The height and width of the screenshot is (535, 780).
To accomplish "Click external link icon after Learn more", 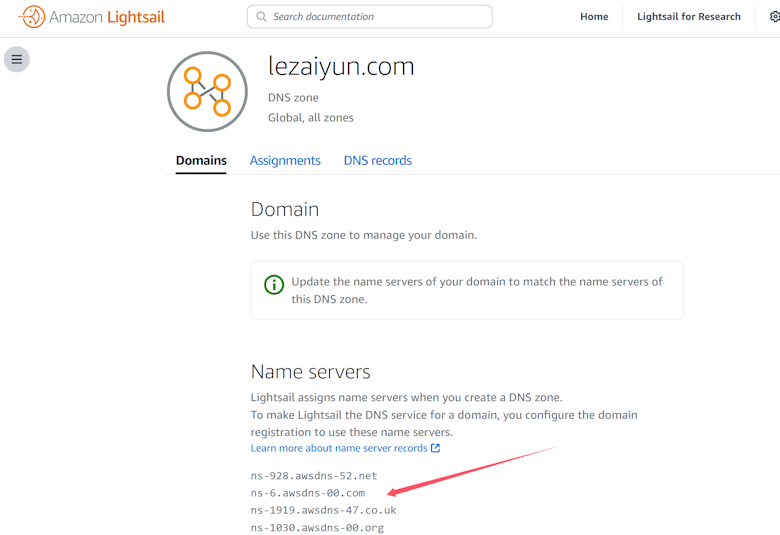I will pyautogui.click(x=435, y=448).
